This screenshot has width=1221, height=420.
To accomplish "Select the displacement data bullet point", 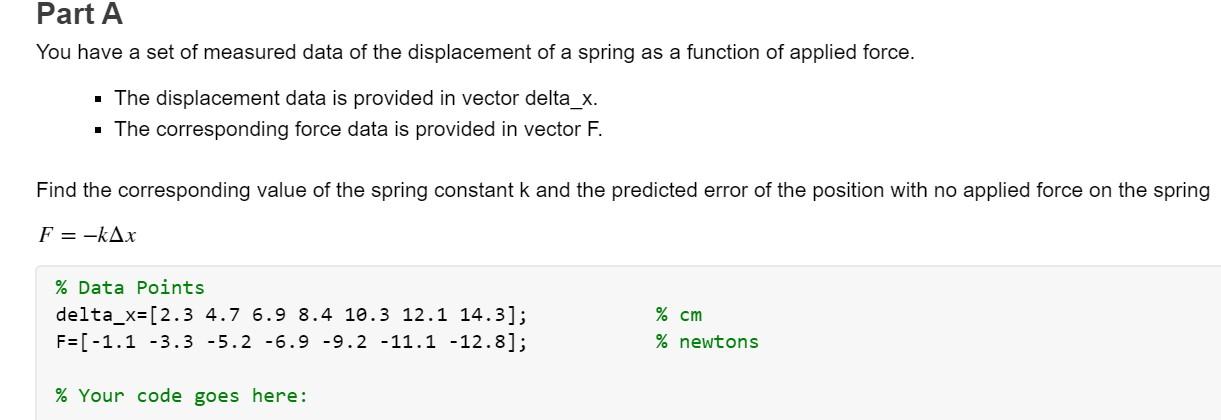I will pyautogui.click(x=356, y=98).
